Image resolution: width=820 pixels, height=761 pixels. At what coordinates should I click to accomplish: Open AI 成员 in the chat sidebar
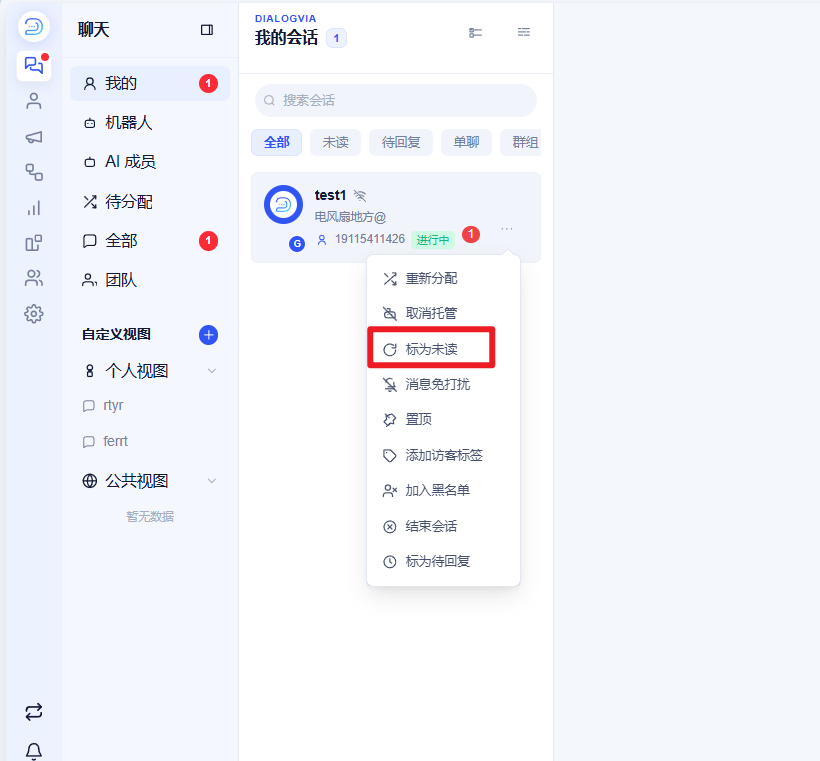tap(150, 162)
